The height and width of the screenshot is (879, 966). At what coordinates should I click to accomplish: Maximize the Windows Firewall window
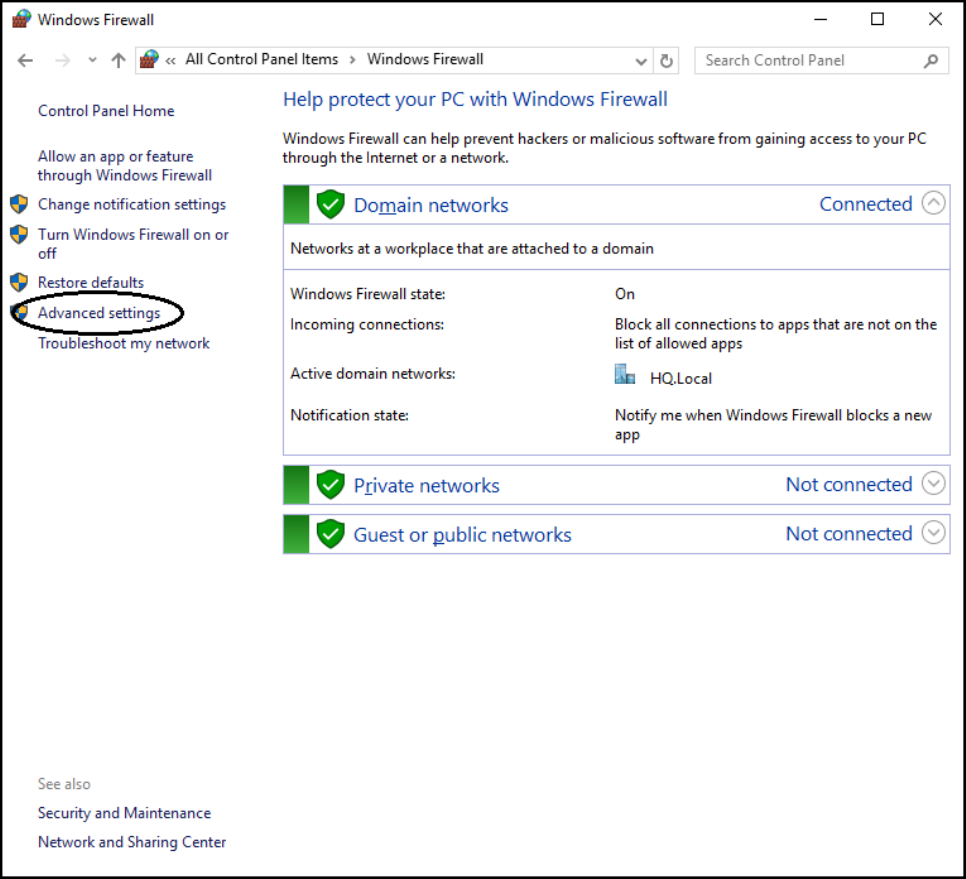click(877, 19)
